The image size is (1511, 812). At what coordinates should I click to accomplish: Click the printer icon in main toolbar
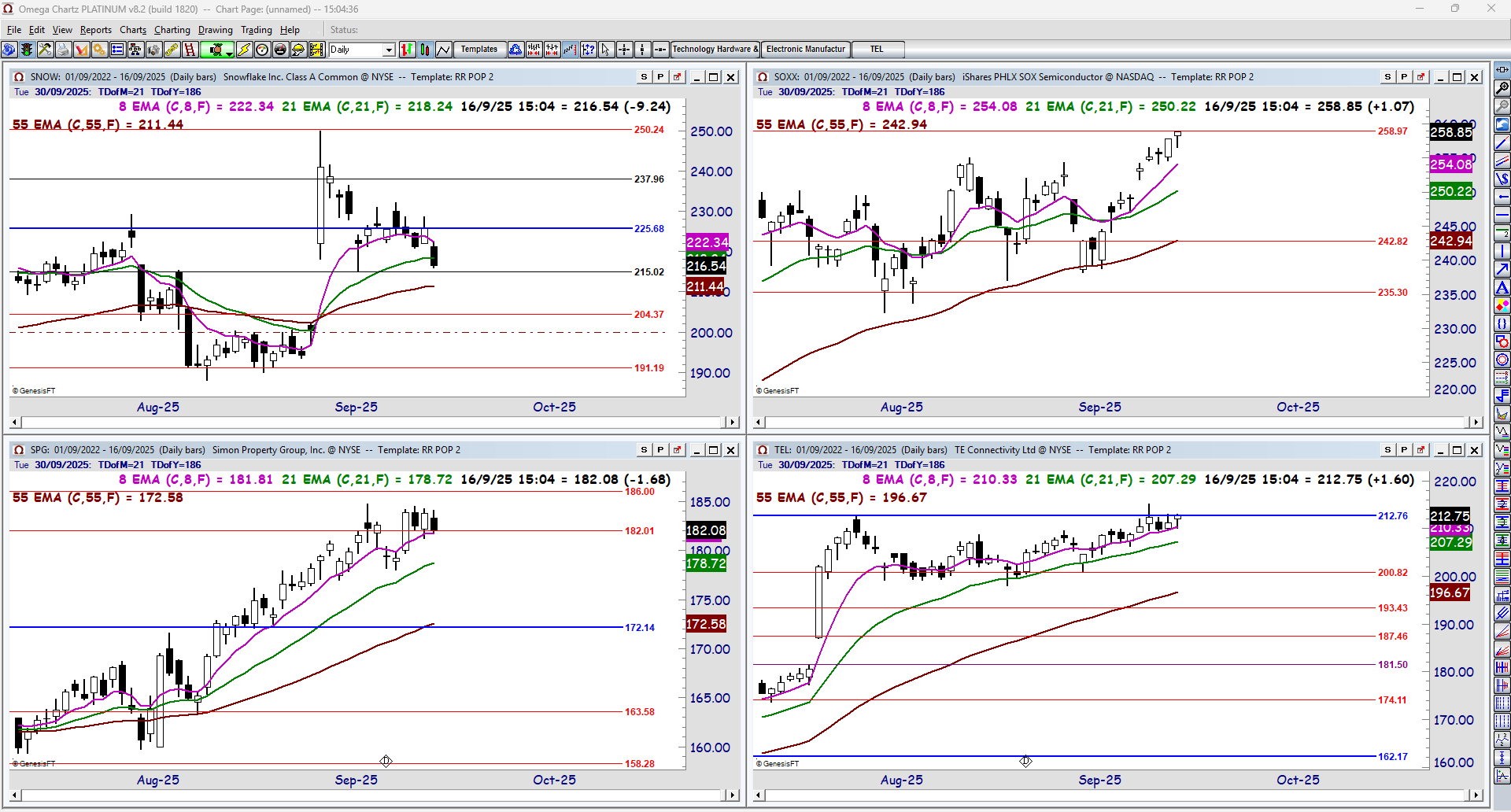pyautogui.click(x=63, y=50)
